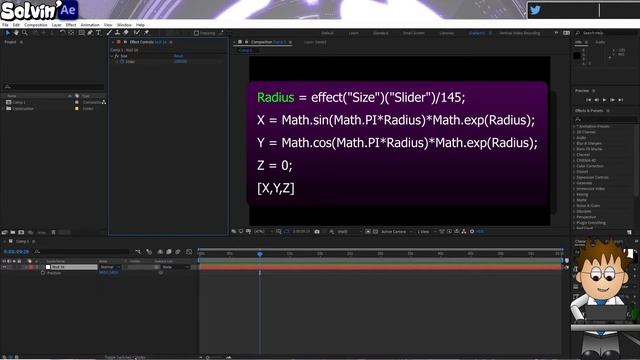Select the Roto Brush tool
This screenshot has width=640, height=360.
pos(137,33)
